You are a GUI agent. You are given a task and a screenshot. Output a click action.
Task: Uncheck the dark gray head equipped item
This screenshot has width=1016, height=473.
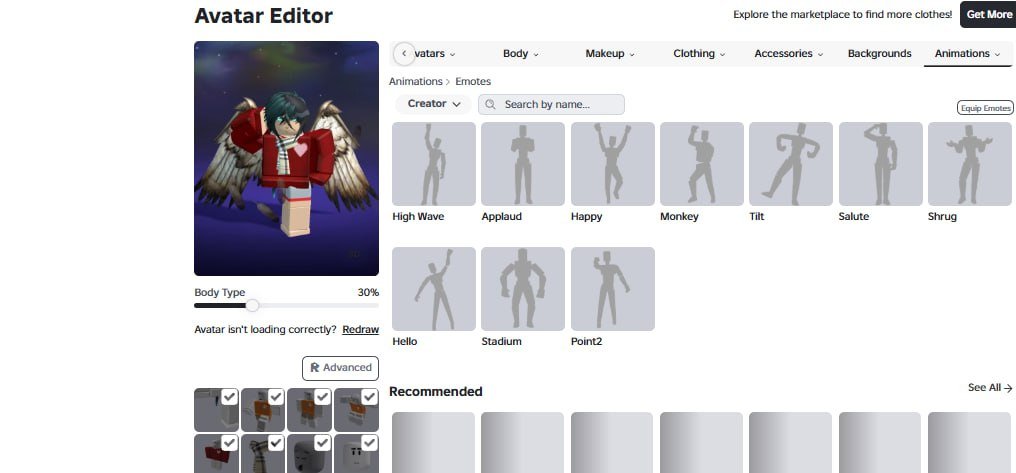(323, 443)
